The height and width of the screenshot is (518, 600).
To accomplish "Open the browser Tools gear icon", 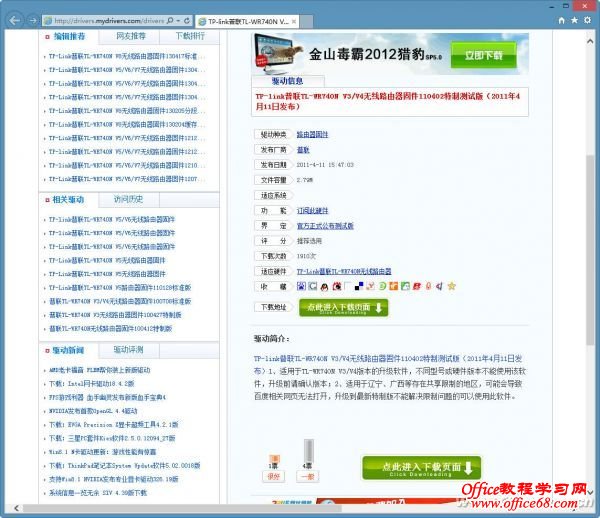I will point(587,20).
